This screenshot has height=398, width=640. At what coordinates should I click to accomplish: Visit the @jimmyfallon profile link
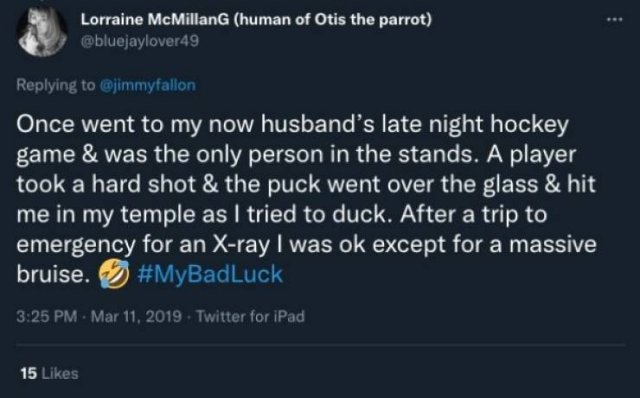148,85
